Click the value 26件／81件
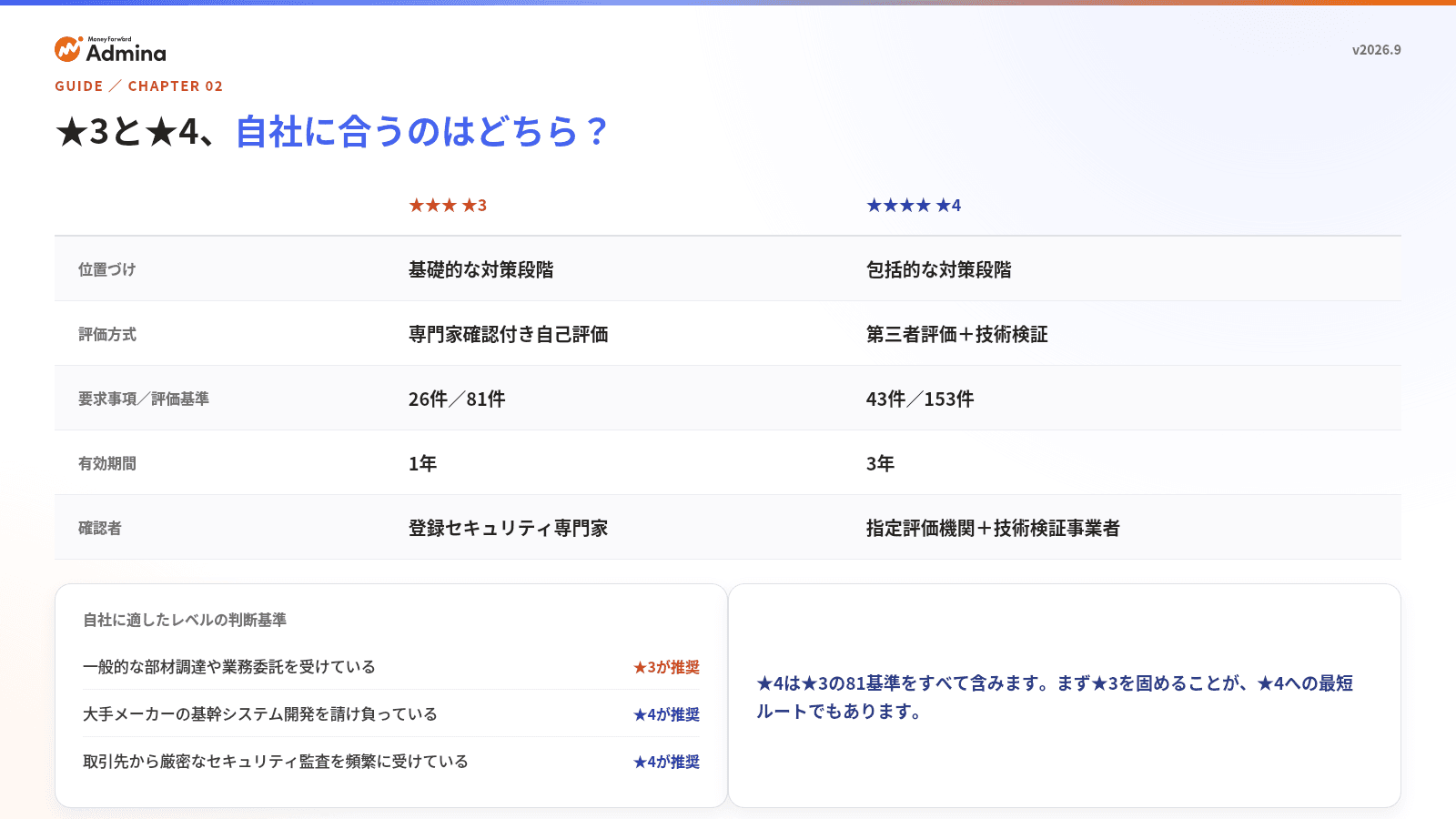Image resolution: width=1456 pixels, height=819 pixels. [x=457, y=399]
